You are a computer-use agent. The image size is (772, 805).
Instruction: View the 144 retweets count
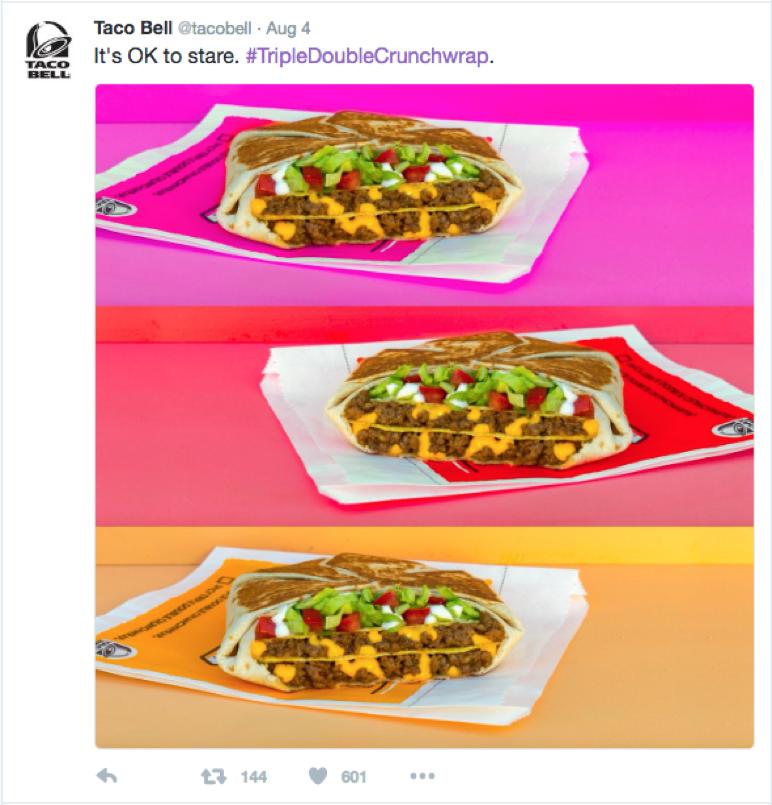click(254, 777)
